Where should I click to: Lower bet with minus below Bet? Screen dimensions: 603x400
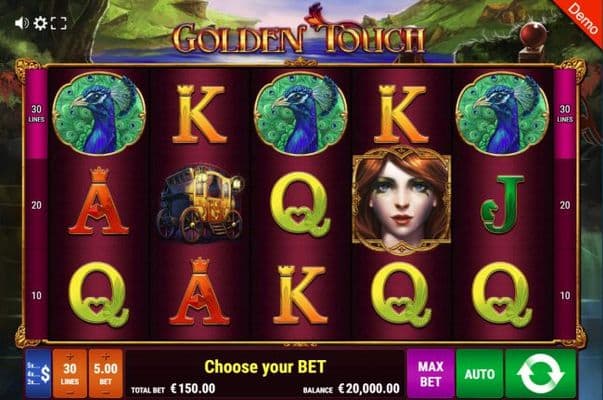[x=105, y=393]
